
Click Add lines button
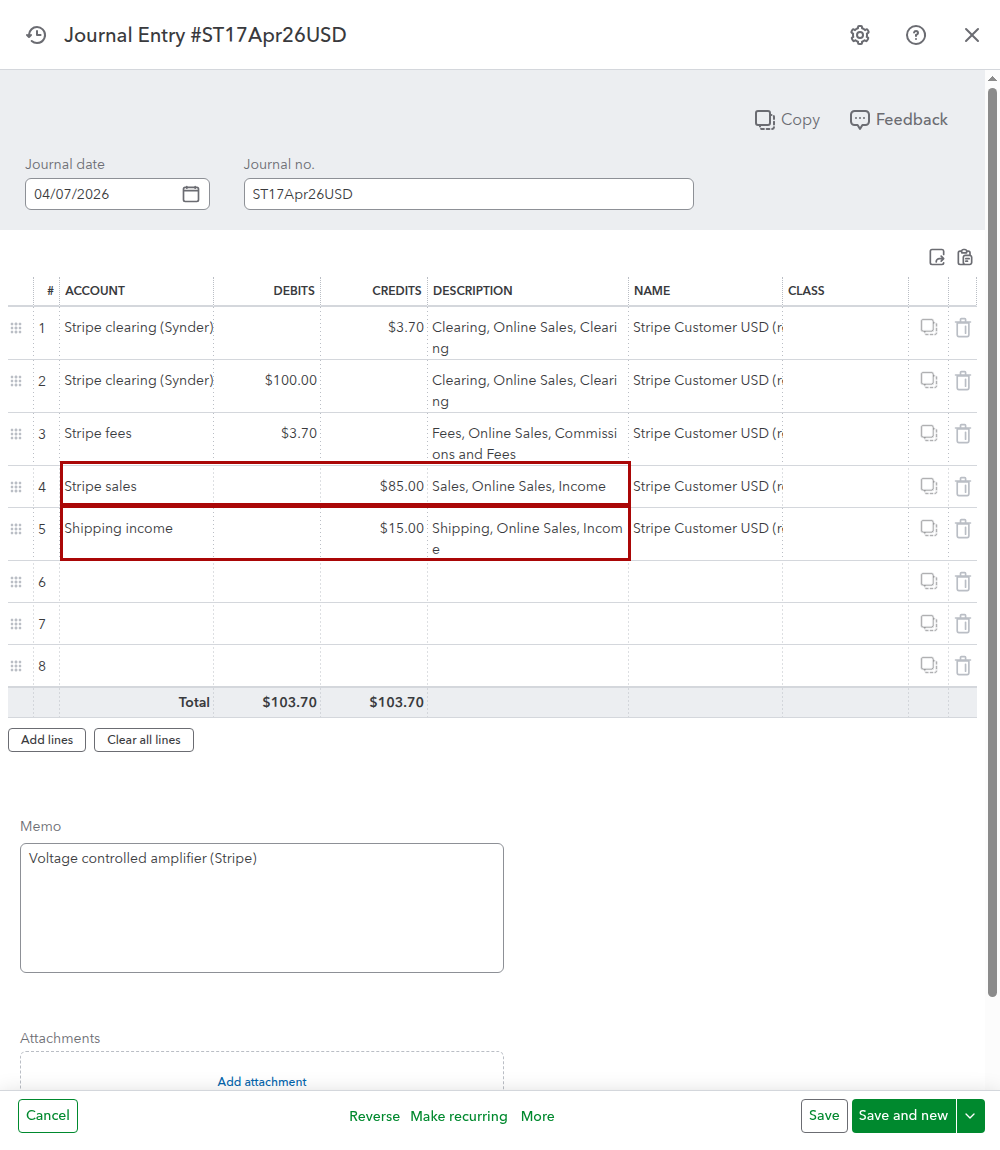(47, 740)
